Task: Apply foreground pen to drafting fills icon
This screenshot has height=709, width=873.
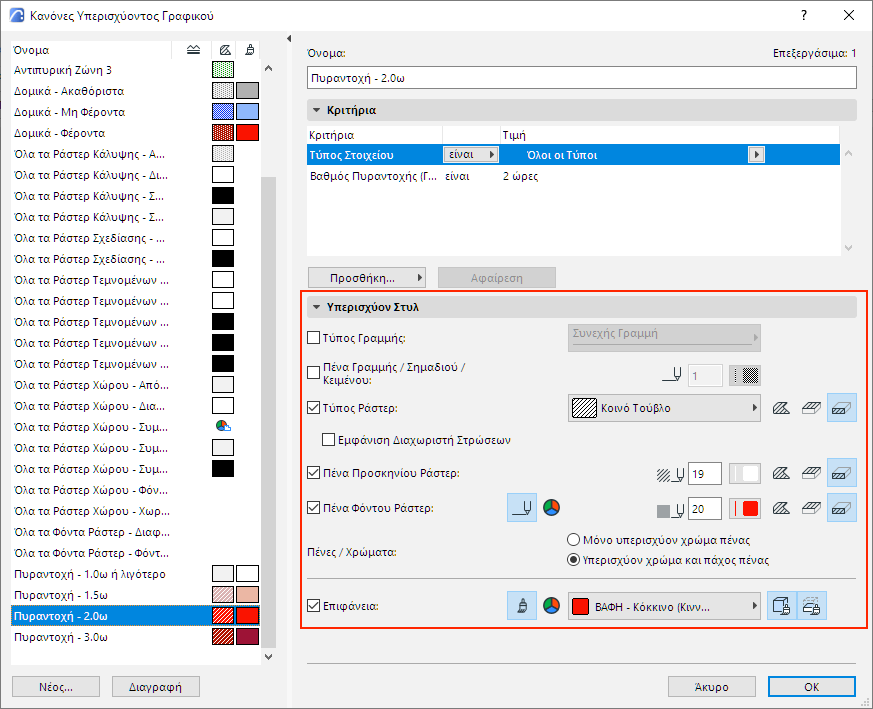Action: (x=781, y=474)
